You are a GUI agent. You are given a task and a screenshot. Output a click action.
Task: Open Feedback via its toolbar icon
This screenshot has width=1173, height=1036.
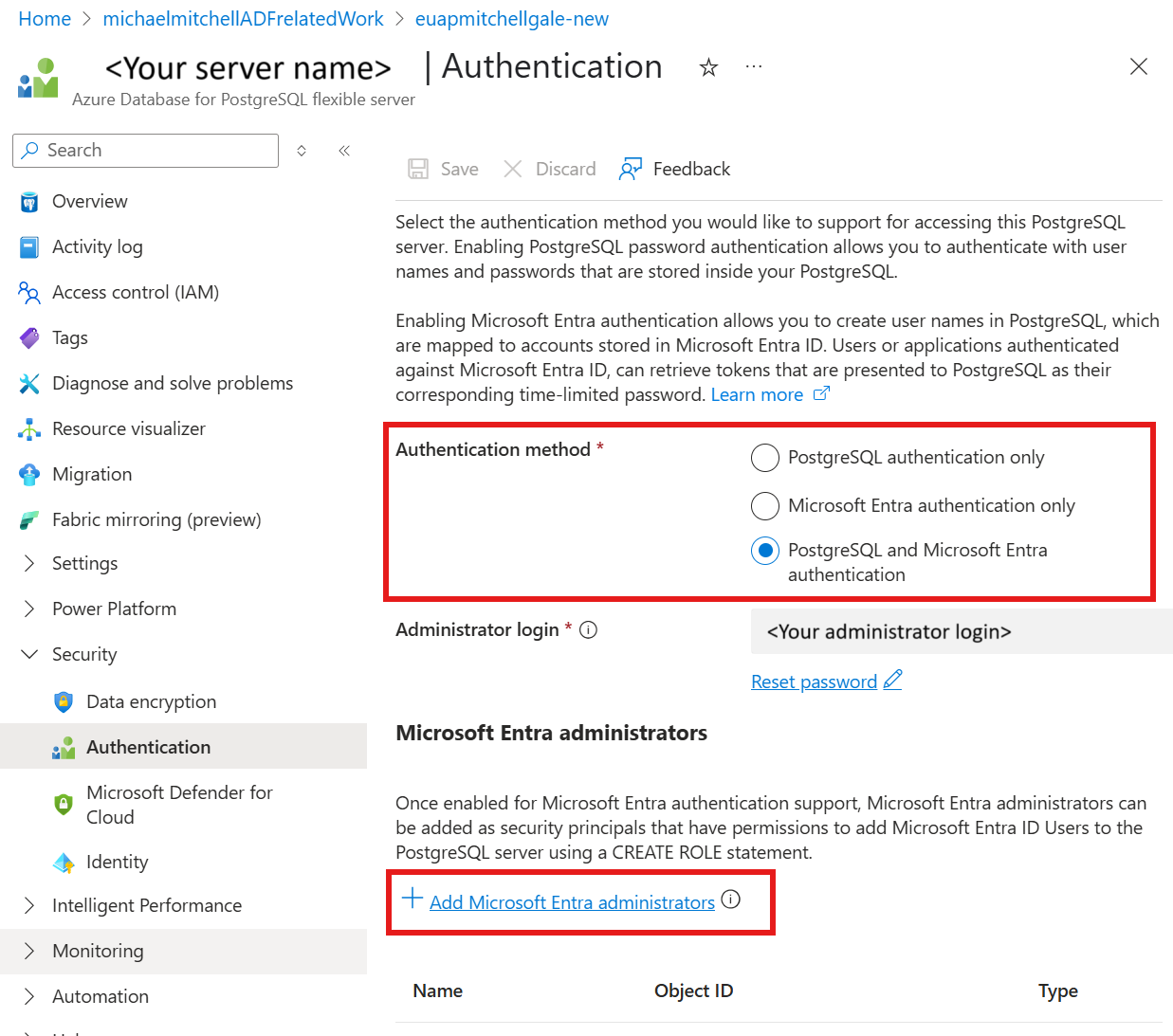pos(630,168)
